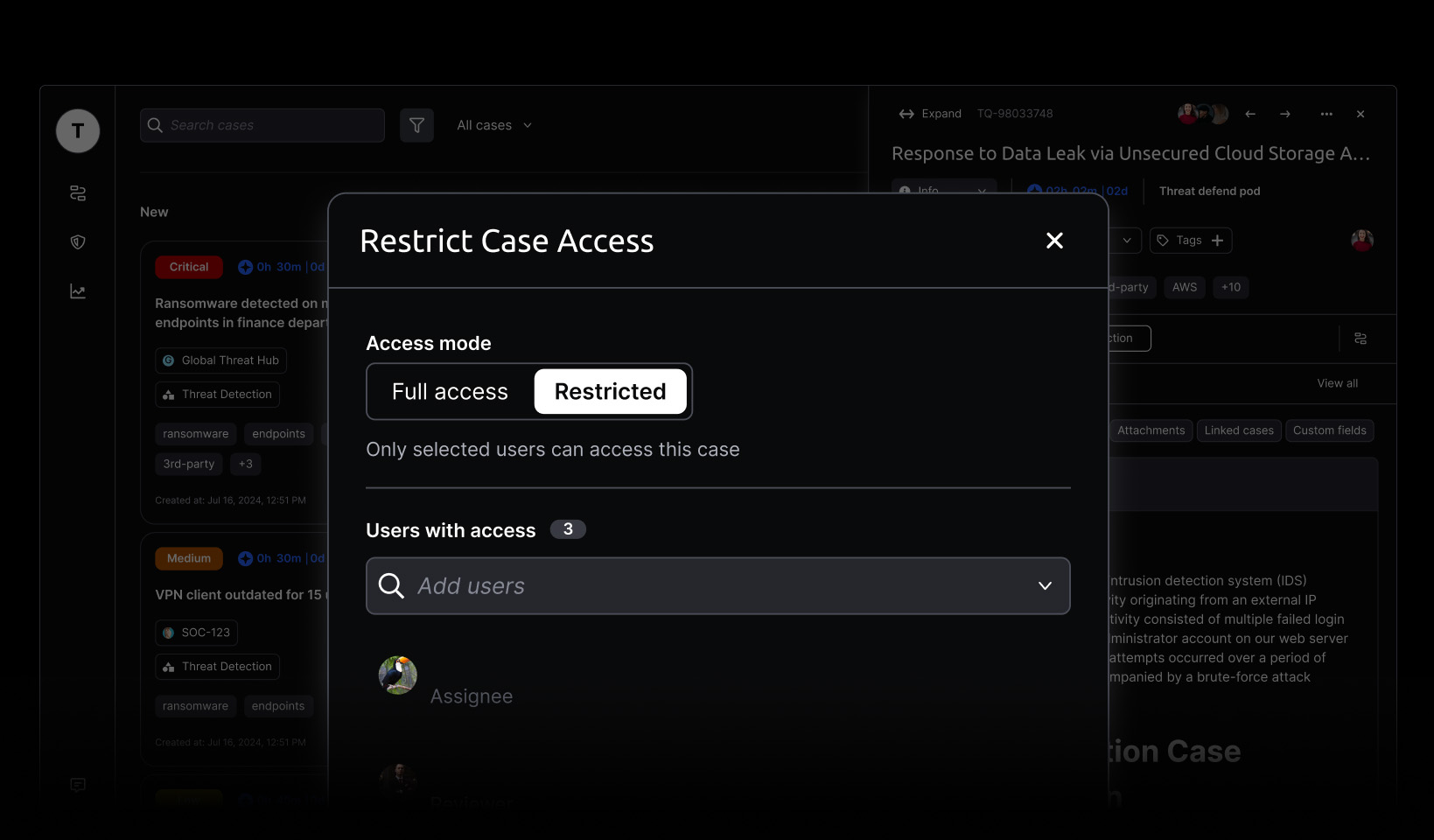Image resolution: width=1434 pixels, height=840 pixels.
Task: Open the three-dot more options menu
Action: click(x=1326, y=114)
